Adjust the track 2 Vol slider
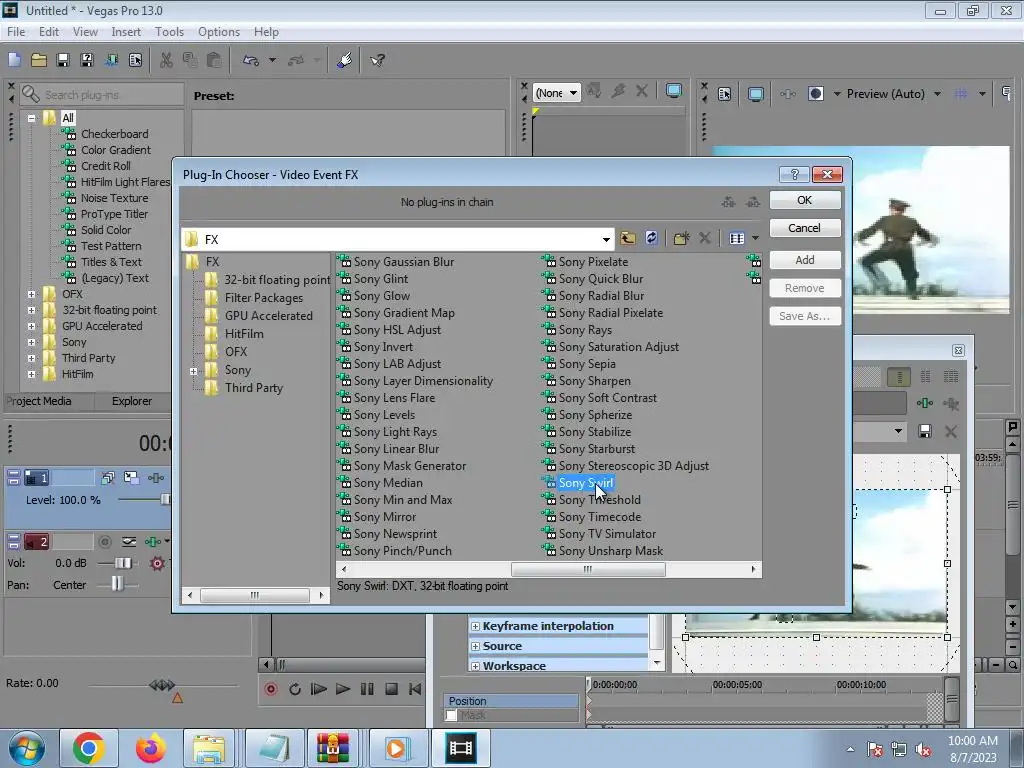Viewport: 1024px width, 768px height. pyautogui.click(x=122, y=563)
